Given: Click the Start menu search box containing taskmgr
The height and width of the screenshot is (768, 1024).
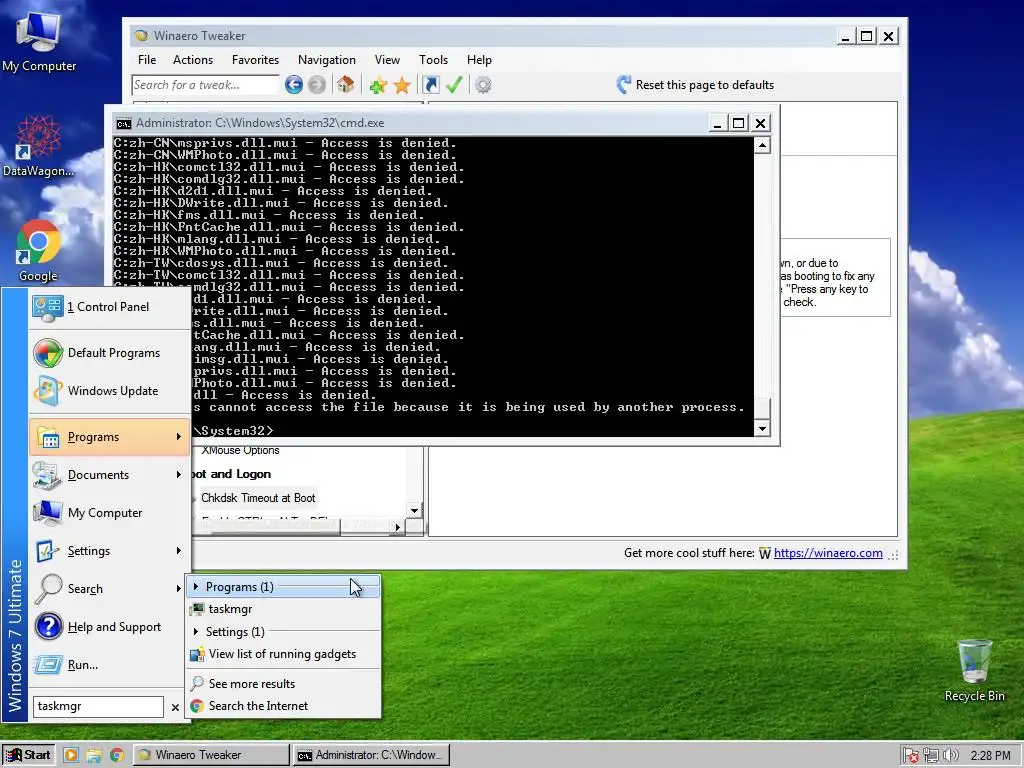Looking at the screenshot, I should [98, 707].
